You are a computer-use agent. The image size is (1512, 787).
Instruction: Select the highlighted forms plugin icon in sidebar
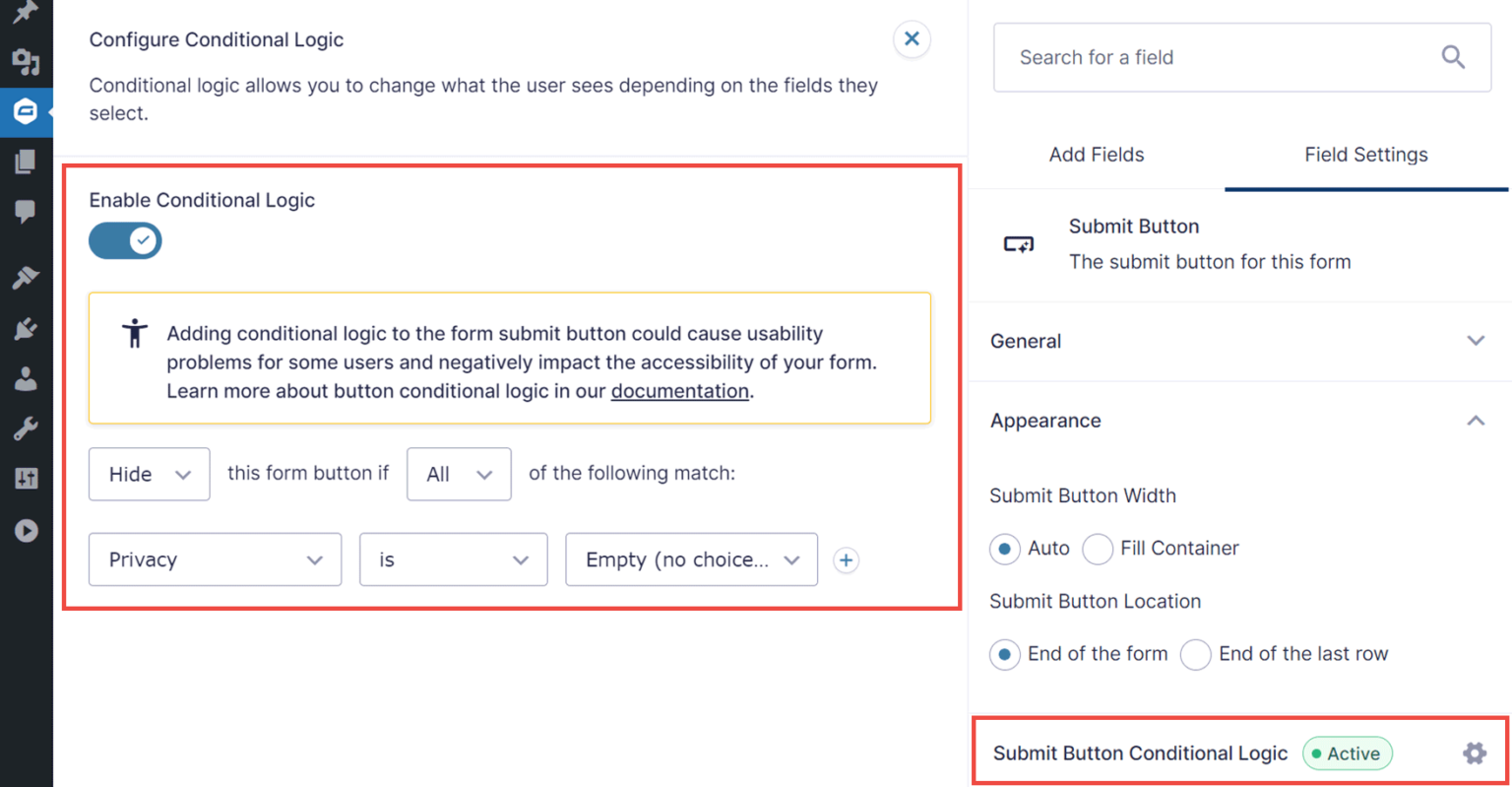tap(27, 111)
